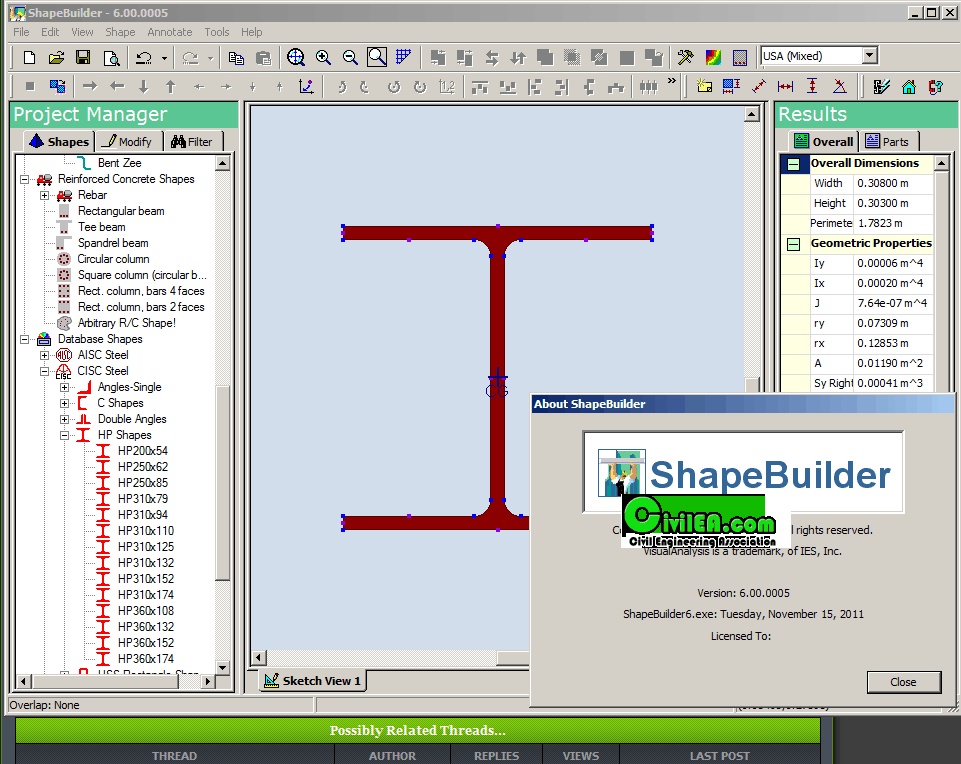Select the Overall results tab
This screenshot has width=961, height=764.
coord(824,142)
